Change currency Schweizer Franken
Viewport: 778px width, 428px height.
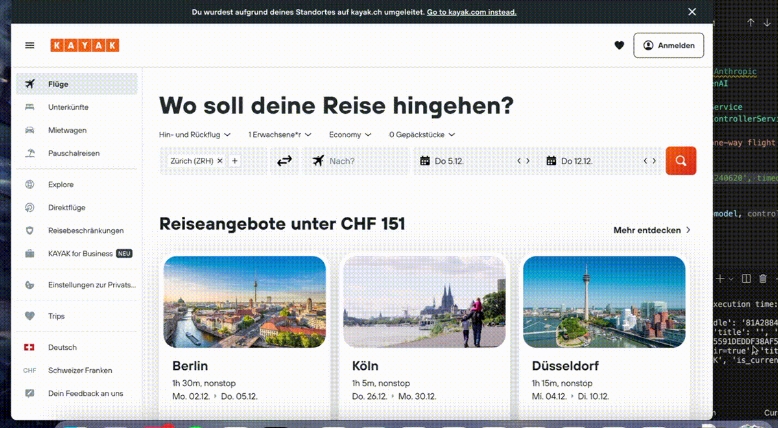77,370
